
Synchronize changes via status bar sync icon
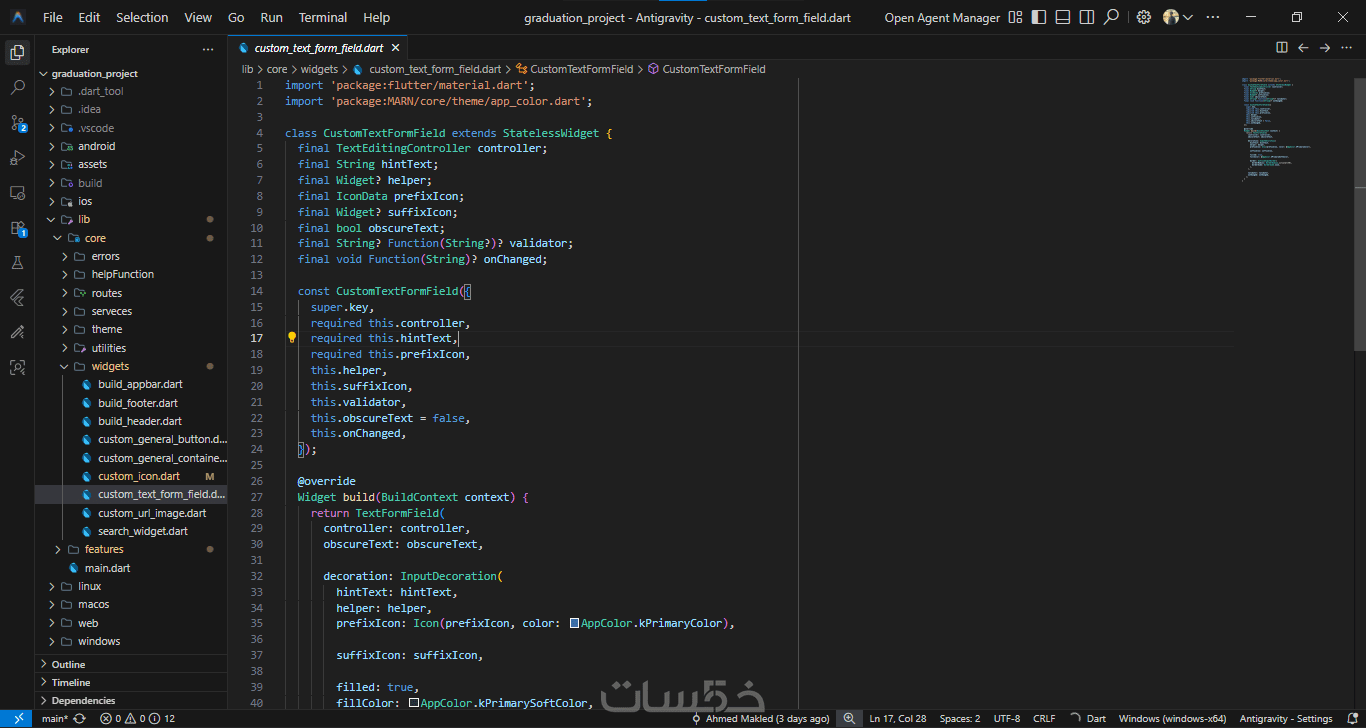[x=79, y=718]
